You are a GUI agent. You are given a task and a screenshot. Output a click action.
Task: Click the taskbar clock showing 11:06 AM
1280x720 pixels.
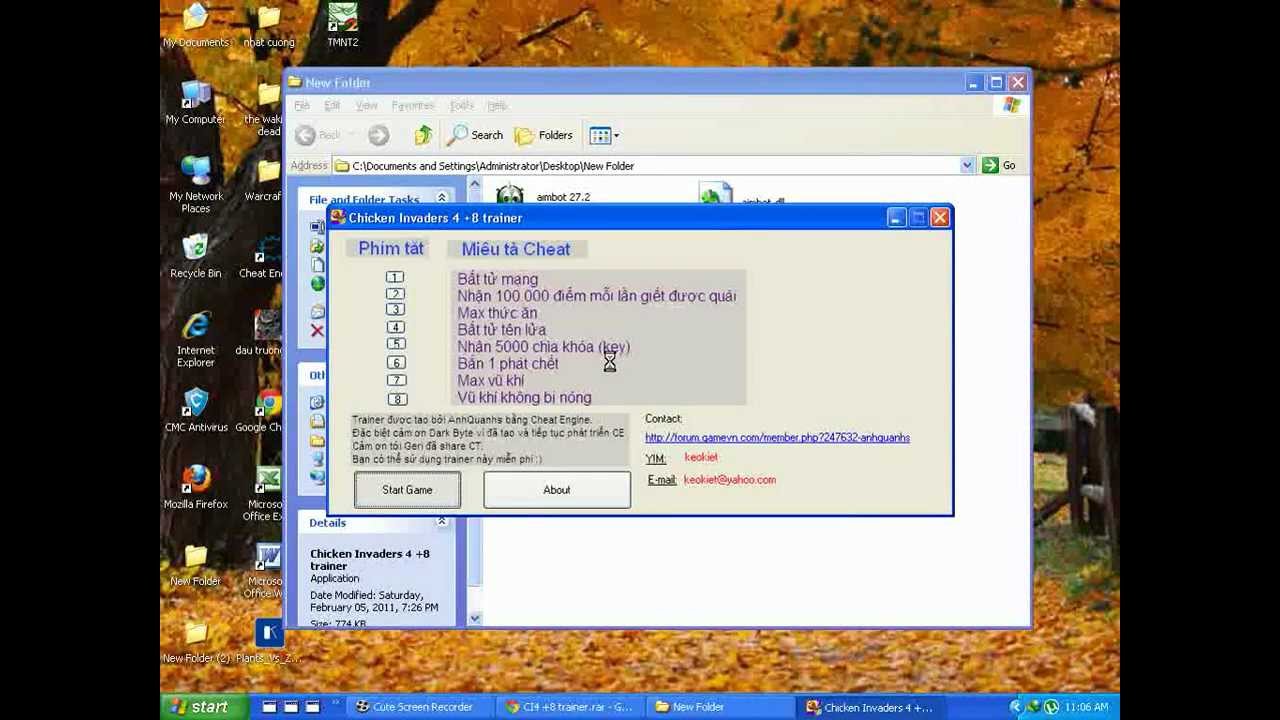click(x=1086, y=707)
